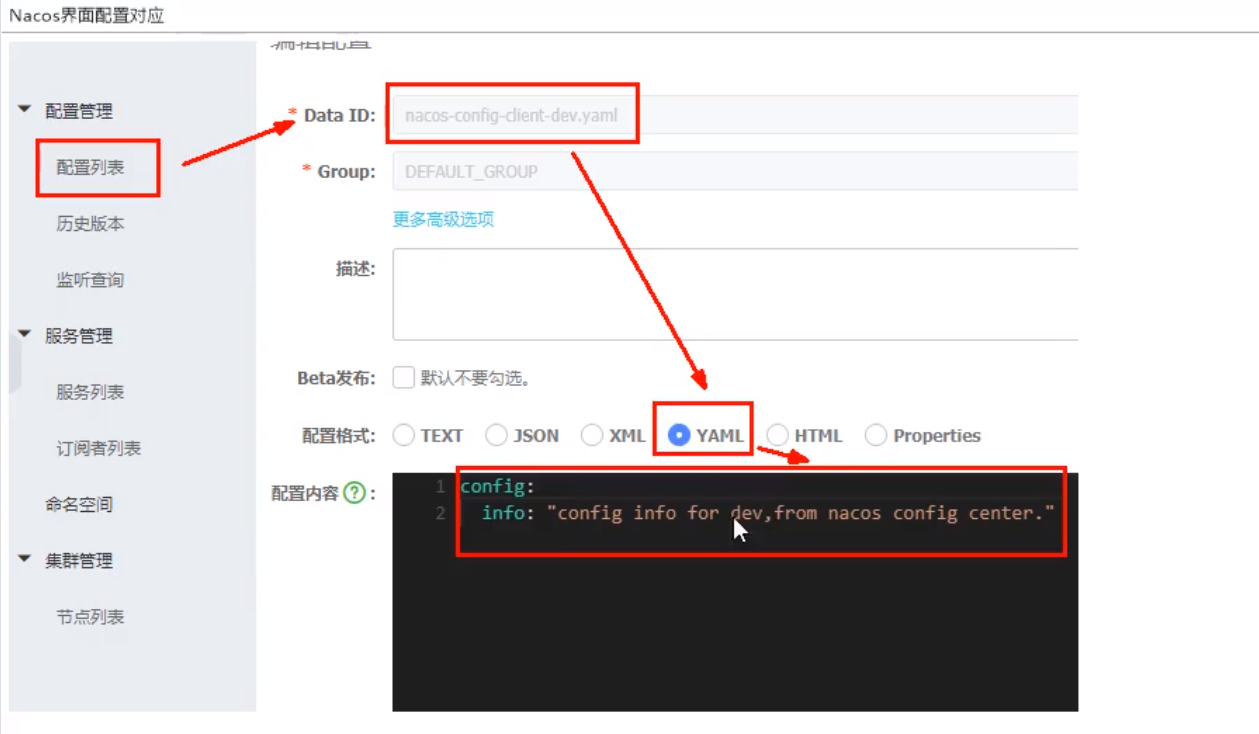The width and height of the screenshot is (1259, 734).
Task: Open 服务列表 in the sidebar
Action: coord(90,392)
